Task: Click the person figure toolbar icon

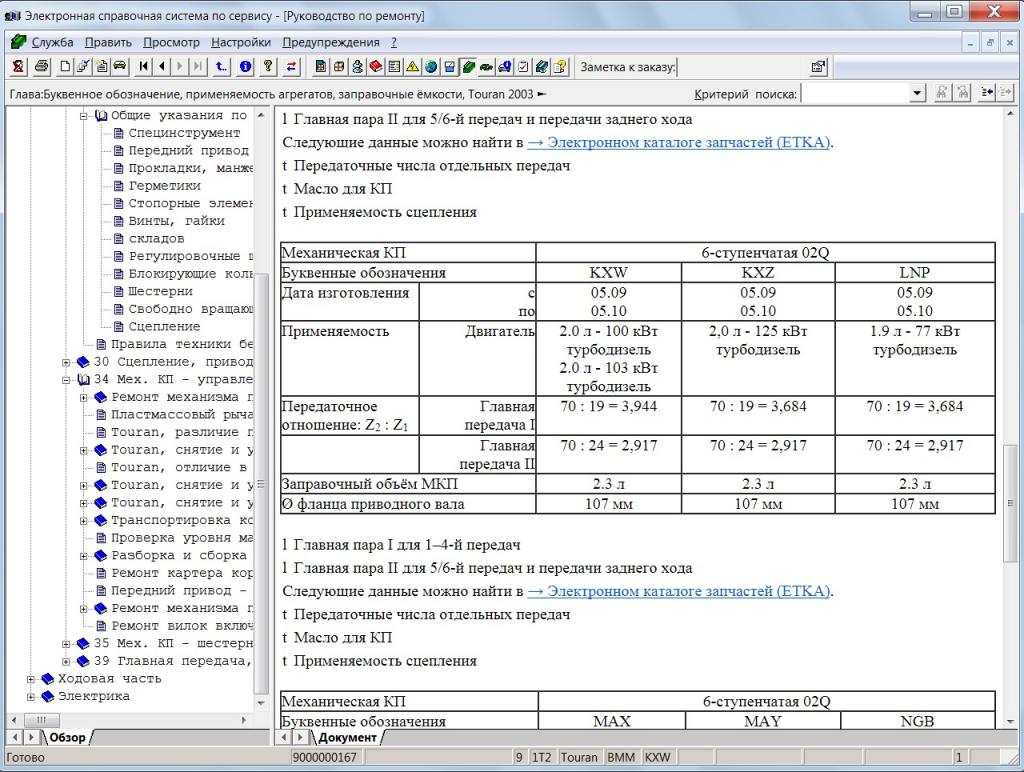Action: click(357, 67)
